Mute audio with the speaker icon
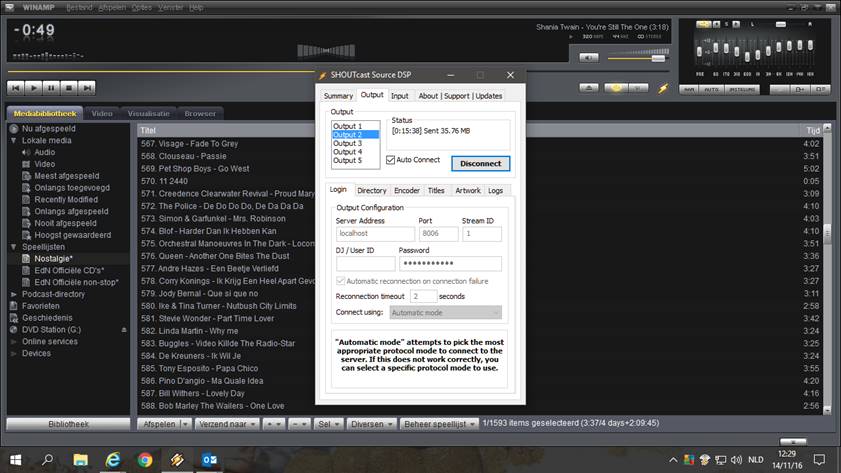This screenshot has height=473, width=841. [588, 57]
